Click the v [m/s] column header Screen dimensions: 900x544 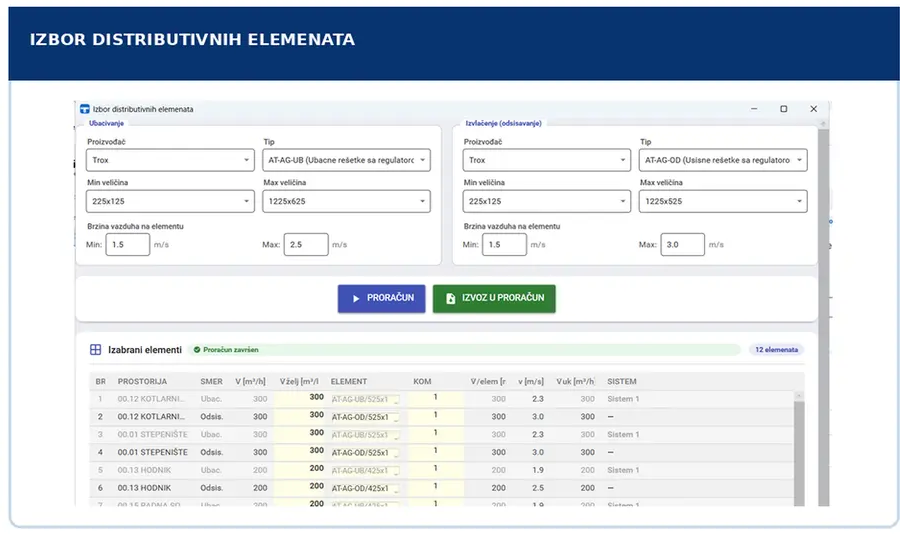530,382
